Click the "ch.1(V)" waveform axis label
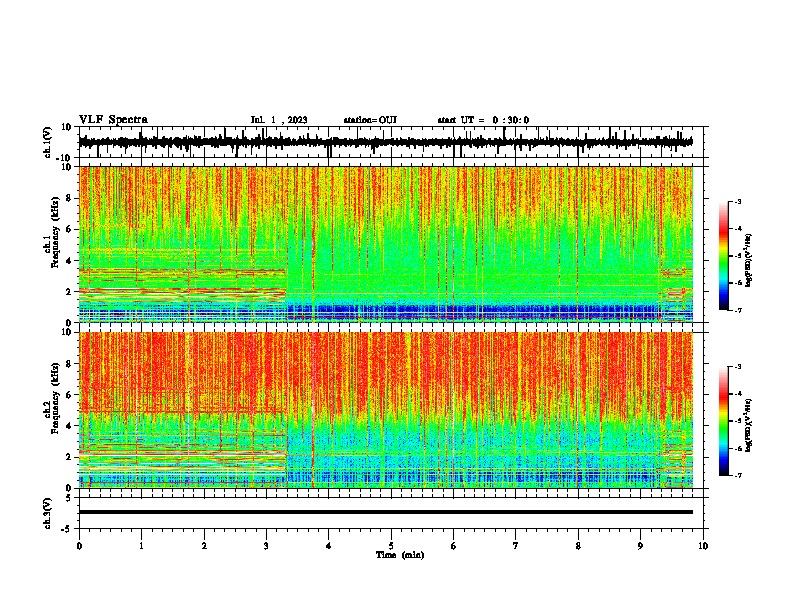 click(48, 142)
